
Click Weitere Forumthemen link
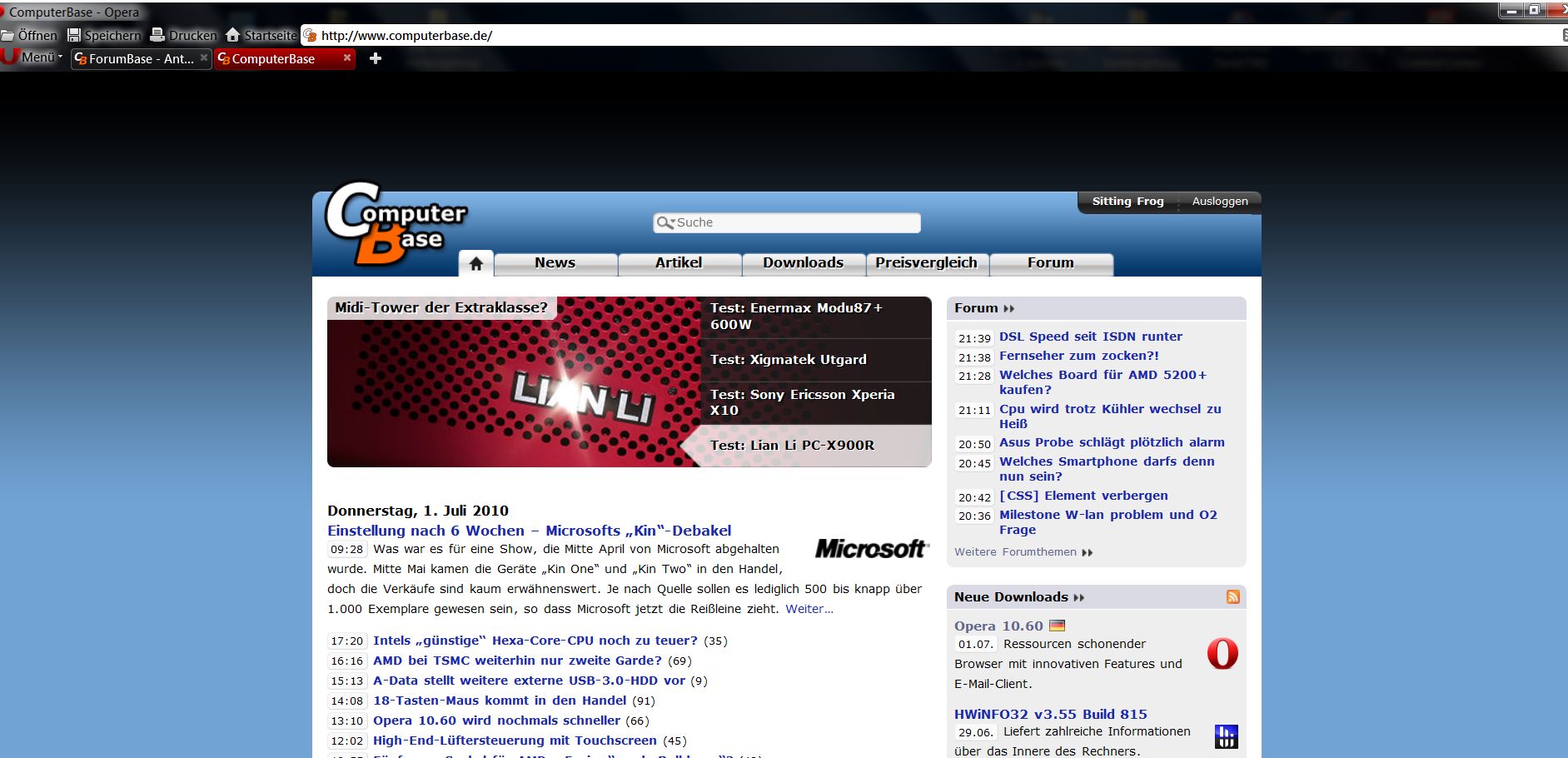[1023, 552]
